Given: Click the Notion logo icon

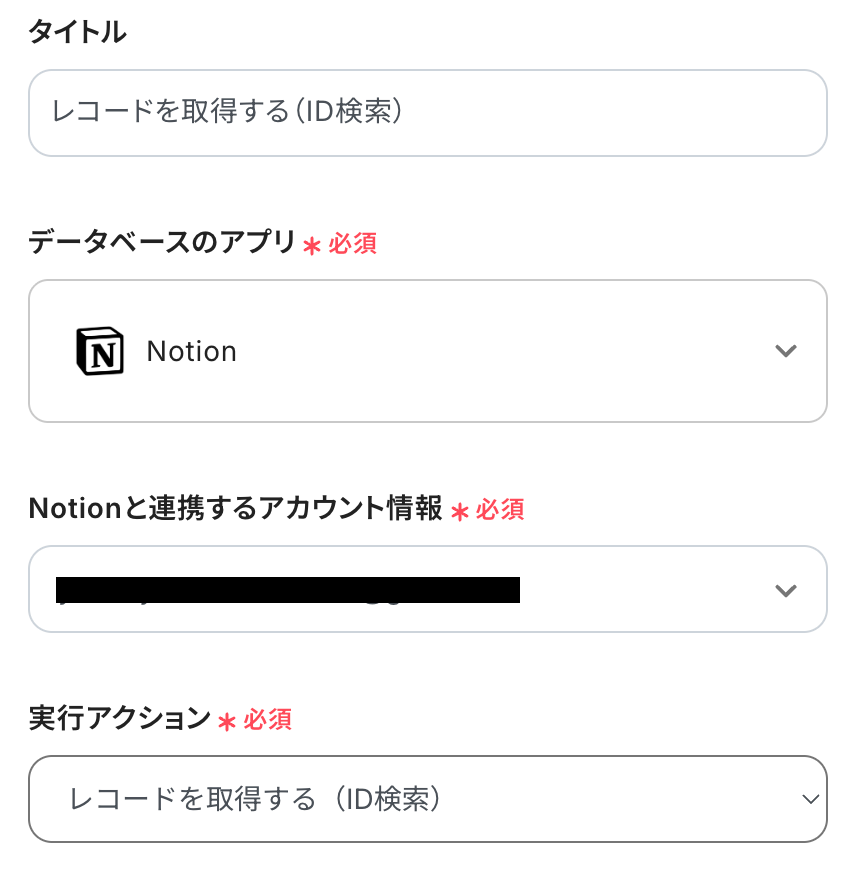Looking at the screenshot, I should 100,351.
